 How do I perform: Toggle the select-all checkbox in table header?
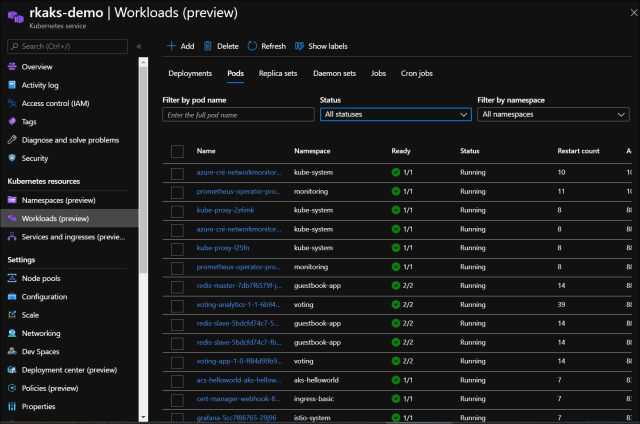coord(177,151)
